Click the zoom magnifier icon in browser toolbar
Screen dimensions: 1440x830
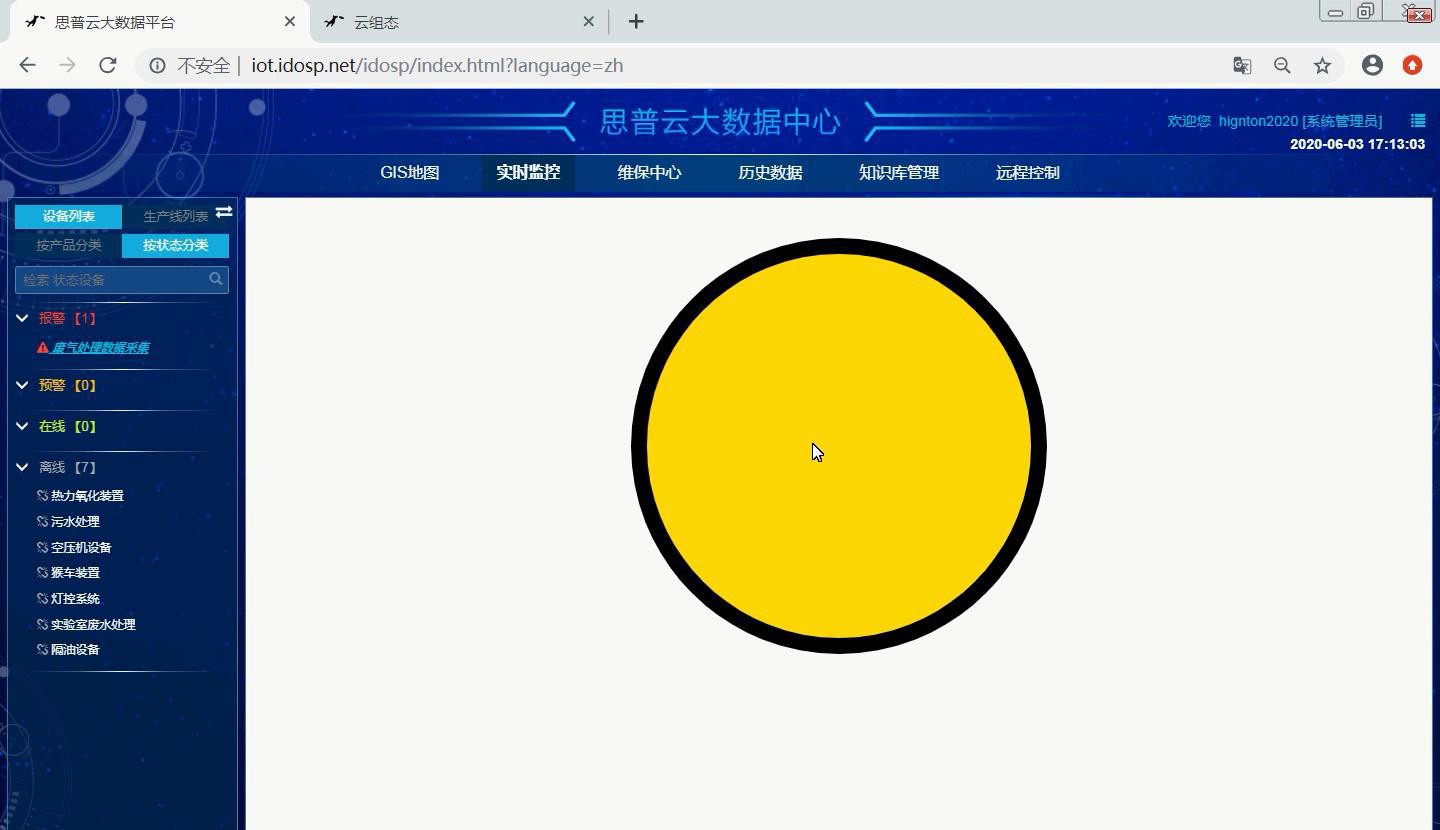coord(1282,65)
